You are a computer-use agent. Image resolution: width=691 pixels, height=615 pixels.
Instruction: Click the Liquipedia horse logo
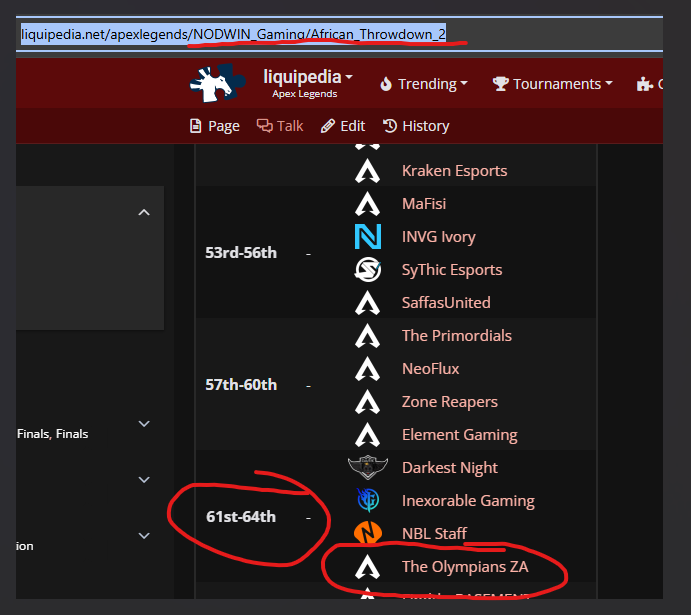[x=217, y=83]
